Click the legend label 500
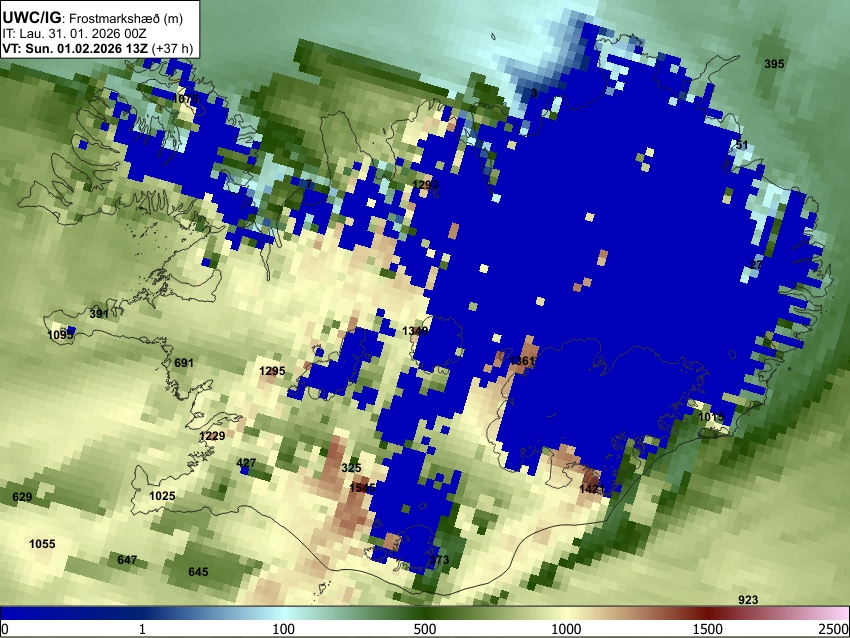 point(425,629)
